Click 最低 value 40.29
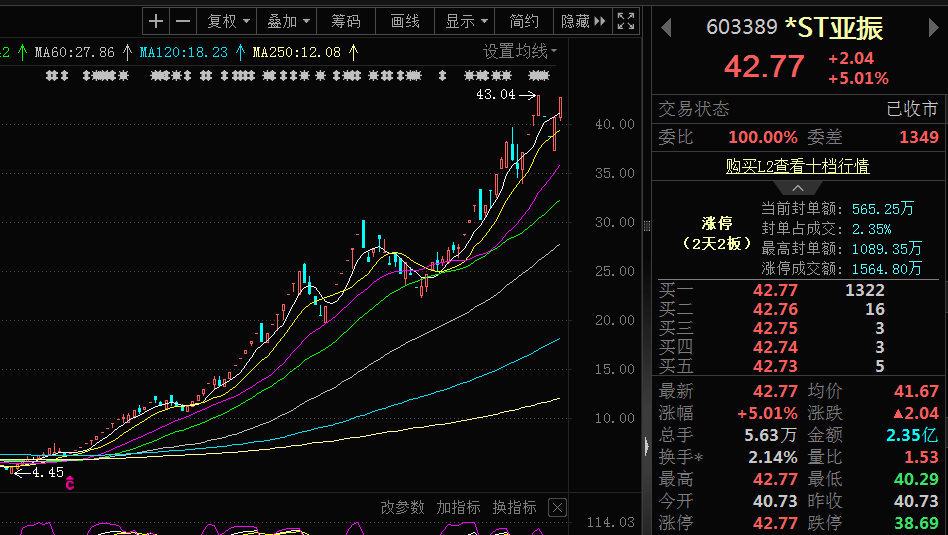 coord(917,479)
